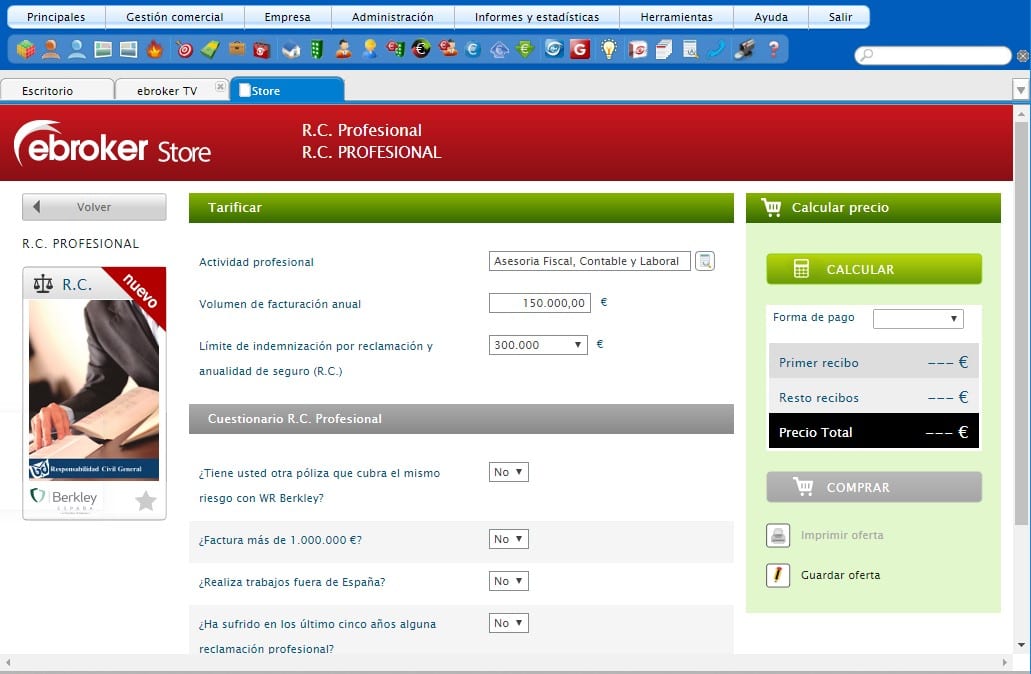
Task: Click the ebroker Store logo
Action: point(112,143)
